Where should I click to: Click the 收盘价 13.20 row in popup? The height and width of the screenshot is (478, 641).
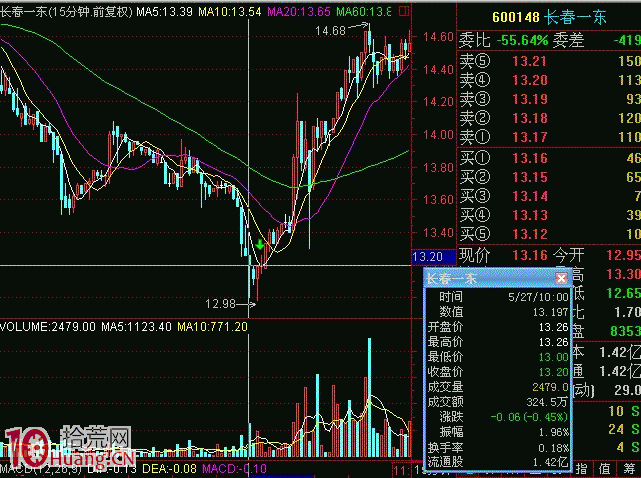click(498, 371)
